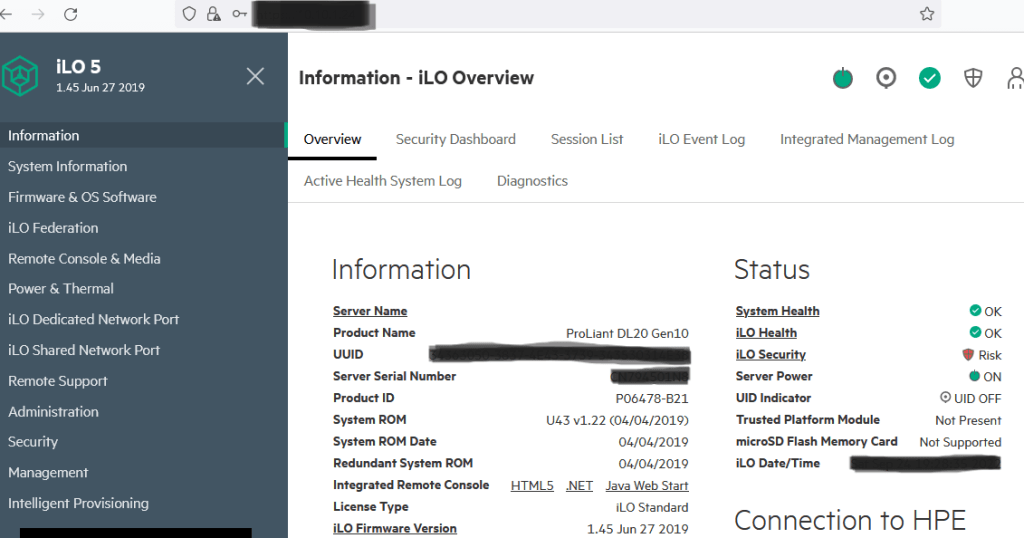Click the Not Supported microSD value
Image resolution: width=1024 pixels, height=538 pixels.
click(960, 442)
